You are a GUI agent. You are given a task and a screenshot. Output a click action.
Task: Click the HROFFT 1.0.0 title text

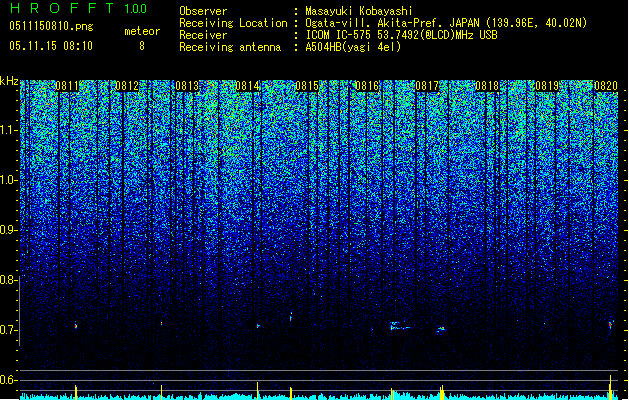point(79,8)
